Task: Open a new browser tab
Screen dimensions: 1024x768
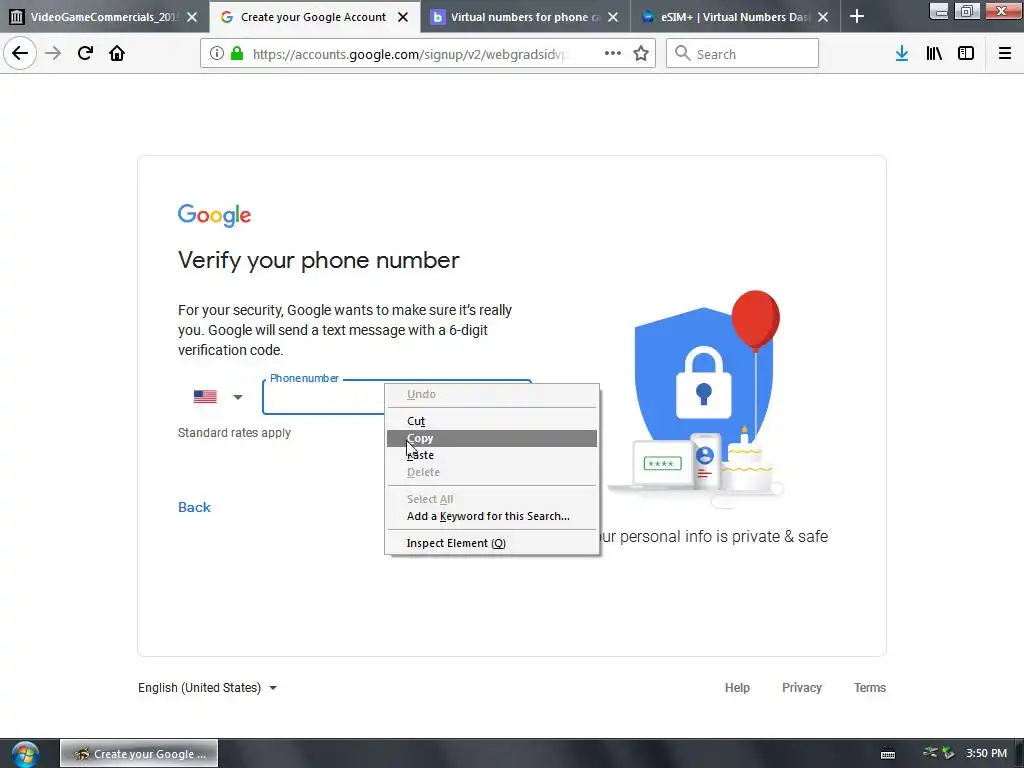Action: tap(857, 17)
